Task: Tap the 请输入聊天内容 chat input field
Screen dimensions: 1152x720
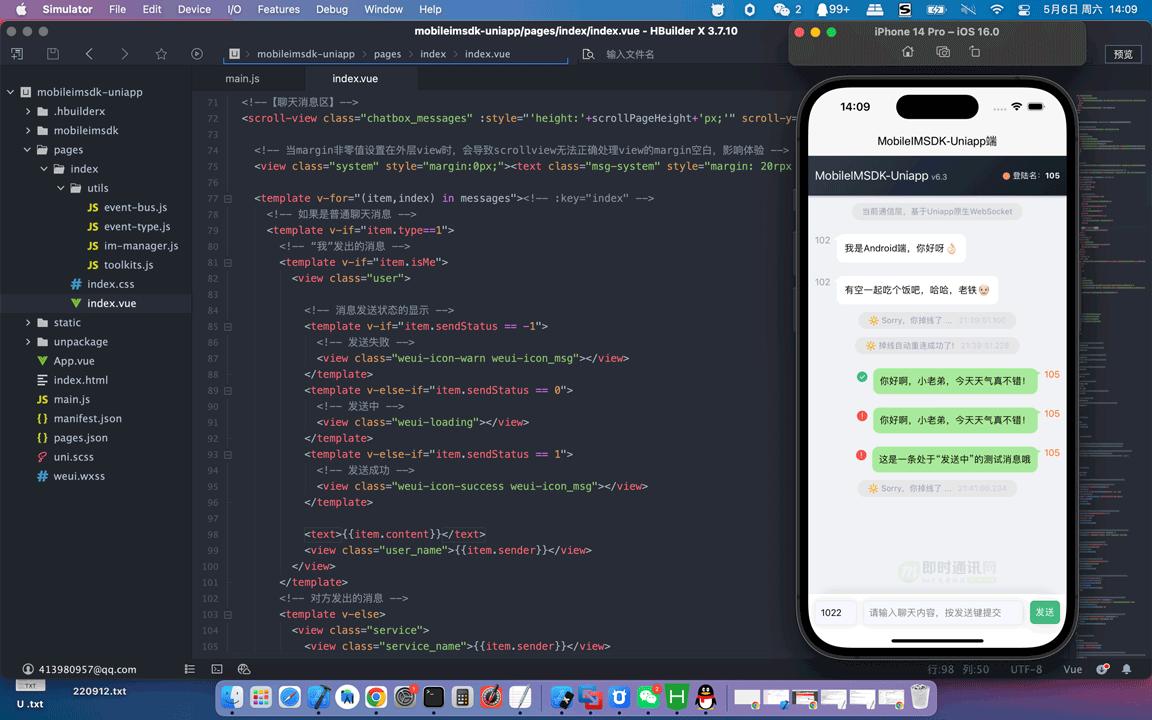Action: (x=943, y=612)
